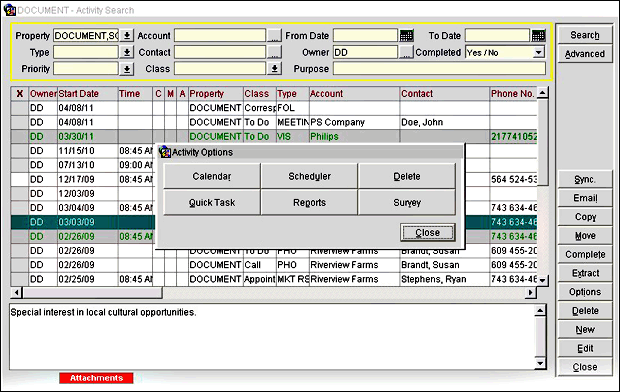Choose Calendar in Activity Options
620x392 pixels.
click(212, 176)
